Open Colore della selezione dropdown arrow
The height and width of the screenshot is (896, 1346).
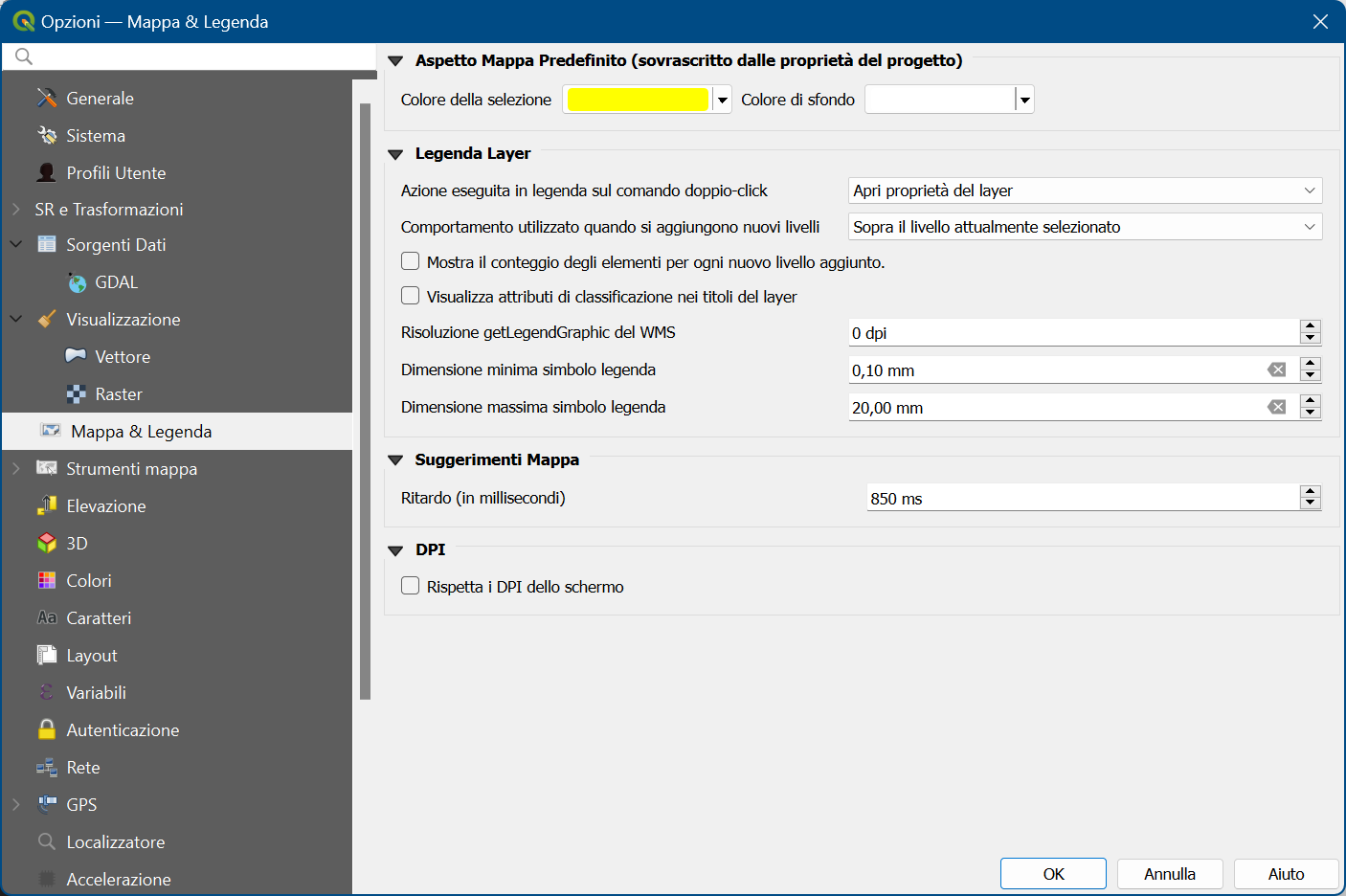click(723, 100)
